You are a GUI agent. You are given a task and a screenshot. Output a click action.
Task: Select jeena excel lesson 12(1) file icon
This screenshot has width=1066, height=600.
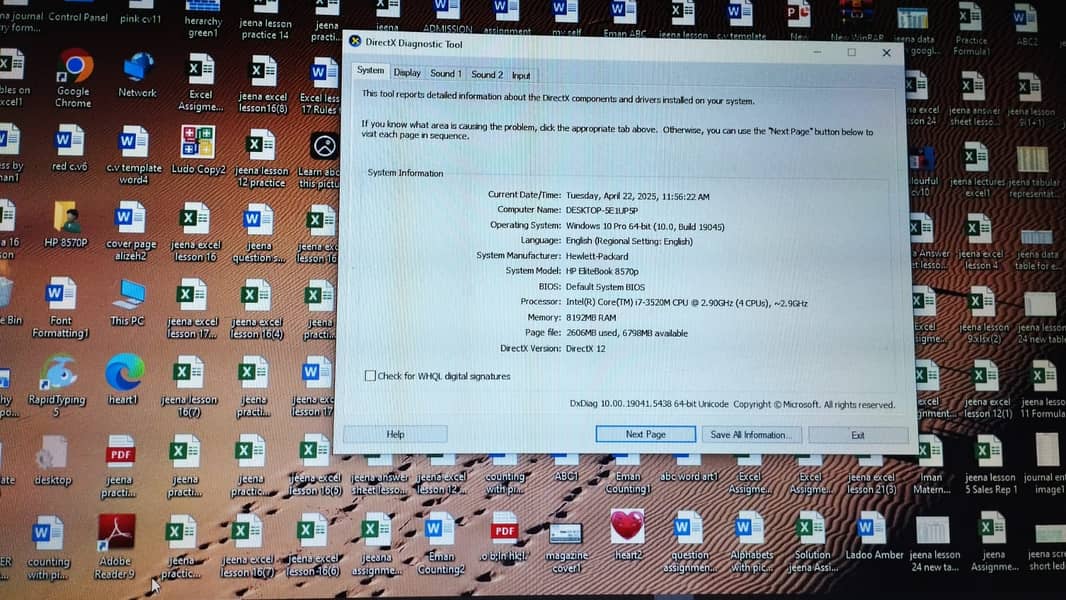point(987,389)
